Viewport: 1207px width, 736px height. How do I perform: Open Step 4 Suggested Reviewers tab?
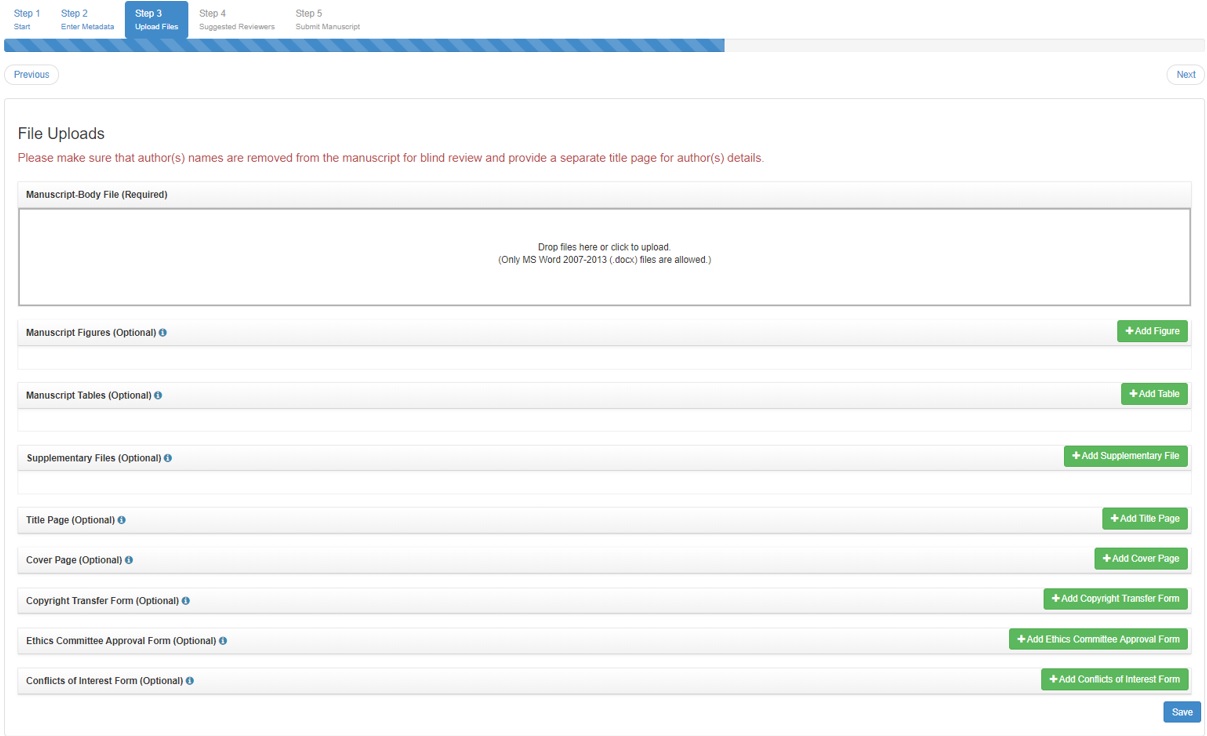point(236,19)
